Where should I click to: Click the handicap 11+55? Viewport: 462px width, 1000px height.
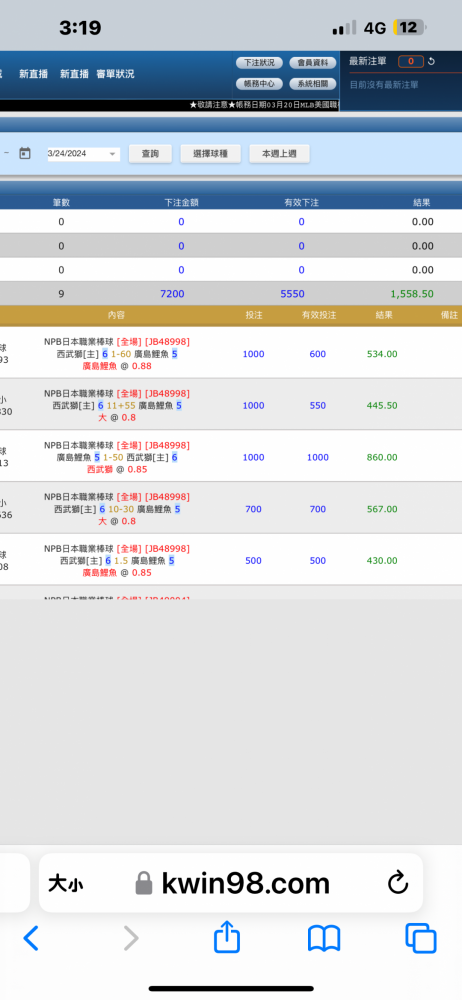tap(121, 406)
